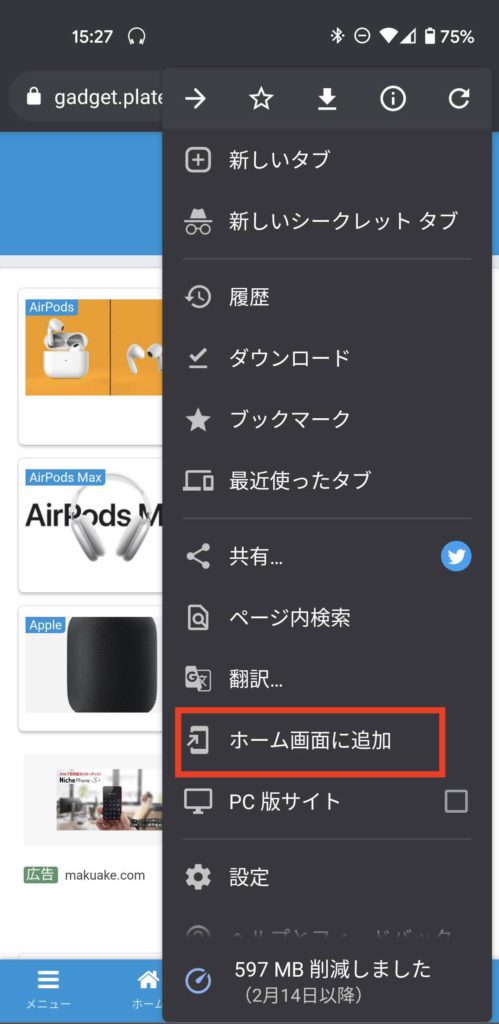Select 翻訳… menu option
This screenshot has height=1024, width=499.
(x=327, y=679)
